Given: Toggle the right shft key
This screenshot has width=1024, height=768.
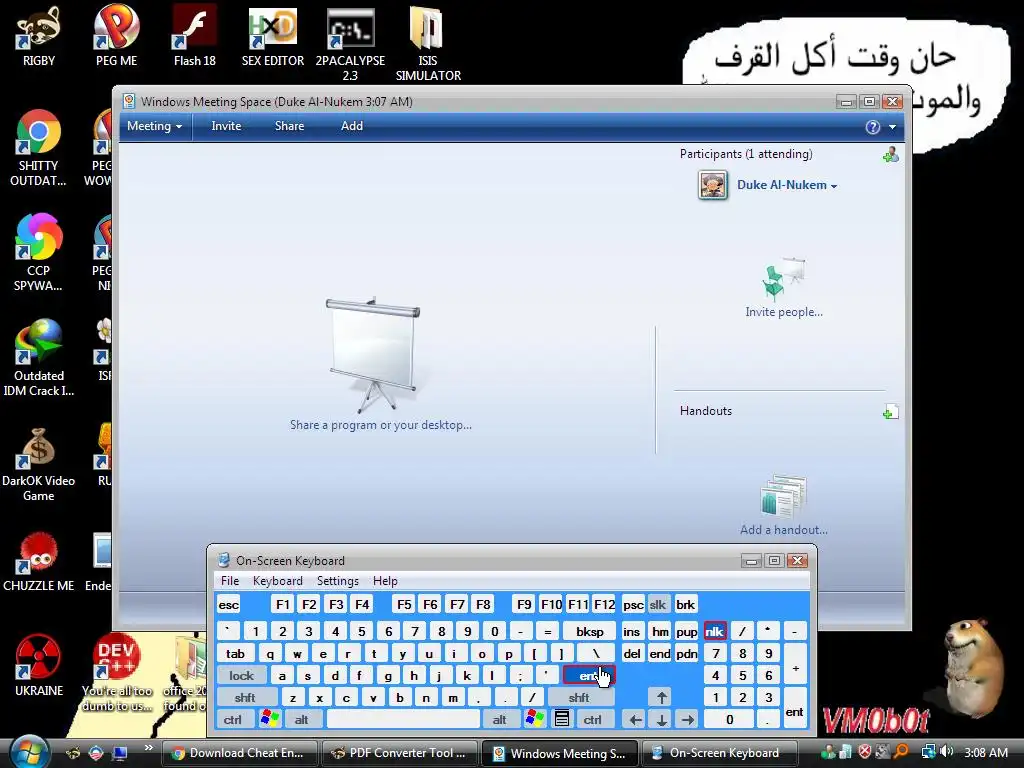Looking at the screenshot, I should 579,697.
